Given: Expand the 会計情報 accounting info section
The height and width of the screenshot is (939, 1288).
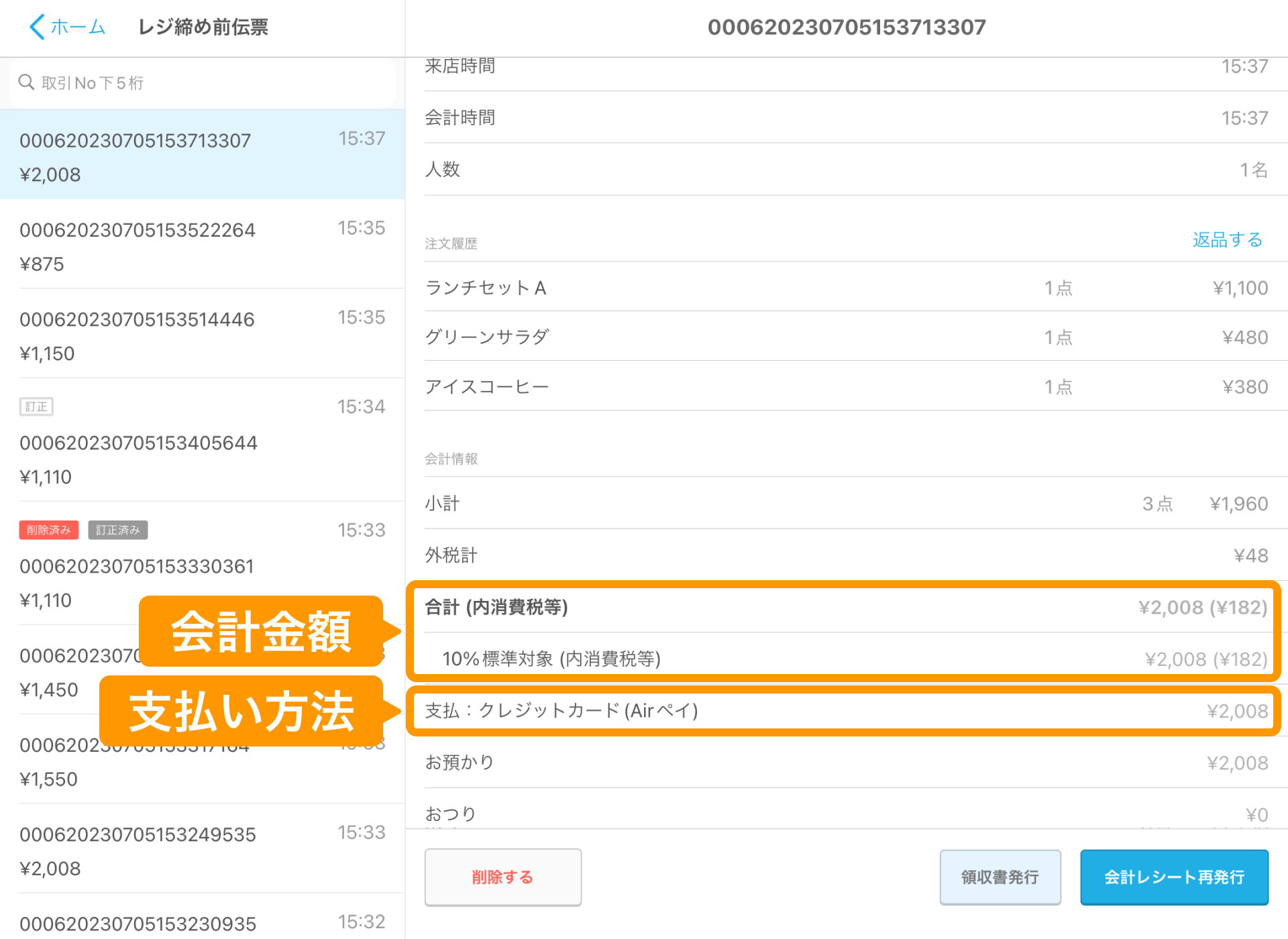Looking at the screenshot, I should point(450,459).
